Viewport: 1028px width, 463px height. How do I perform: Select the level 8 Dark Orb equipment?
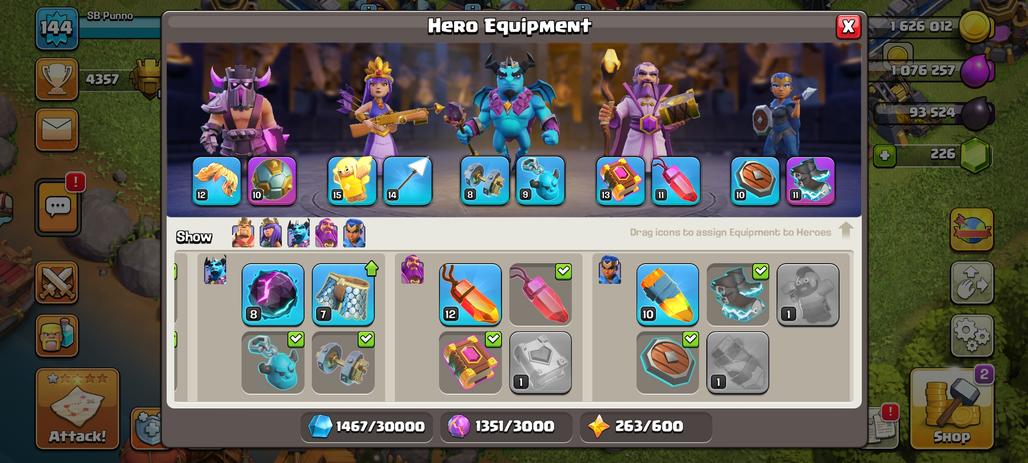point(273,294)
